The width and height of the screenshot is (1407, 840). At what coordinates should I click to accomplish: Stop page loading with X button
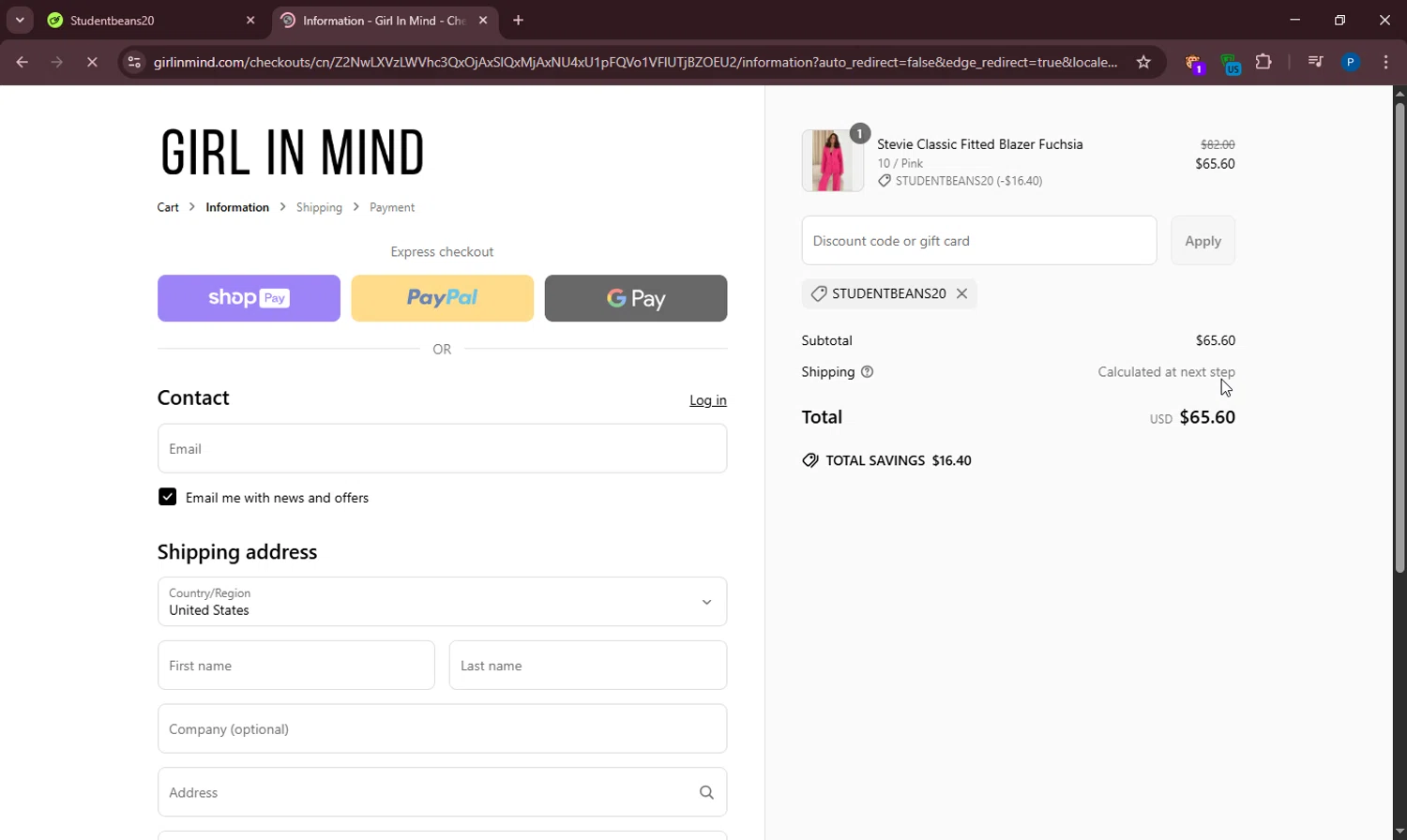(x=92, y=62)
